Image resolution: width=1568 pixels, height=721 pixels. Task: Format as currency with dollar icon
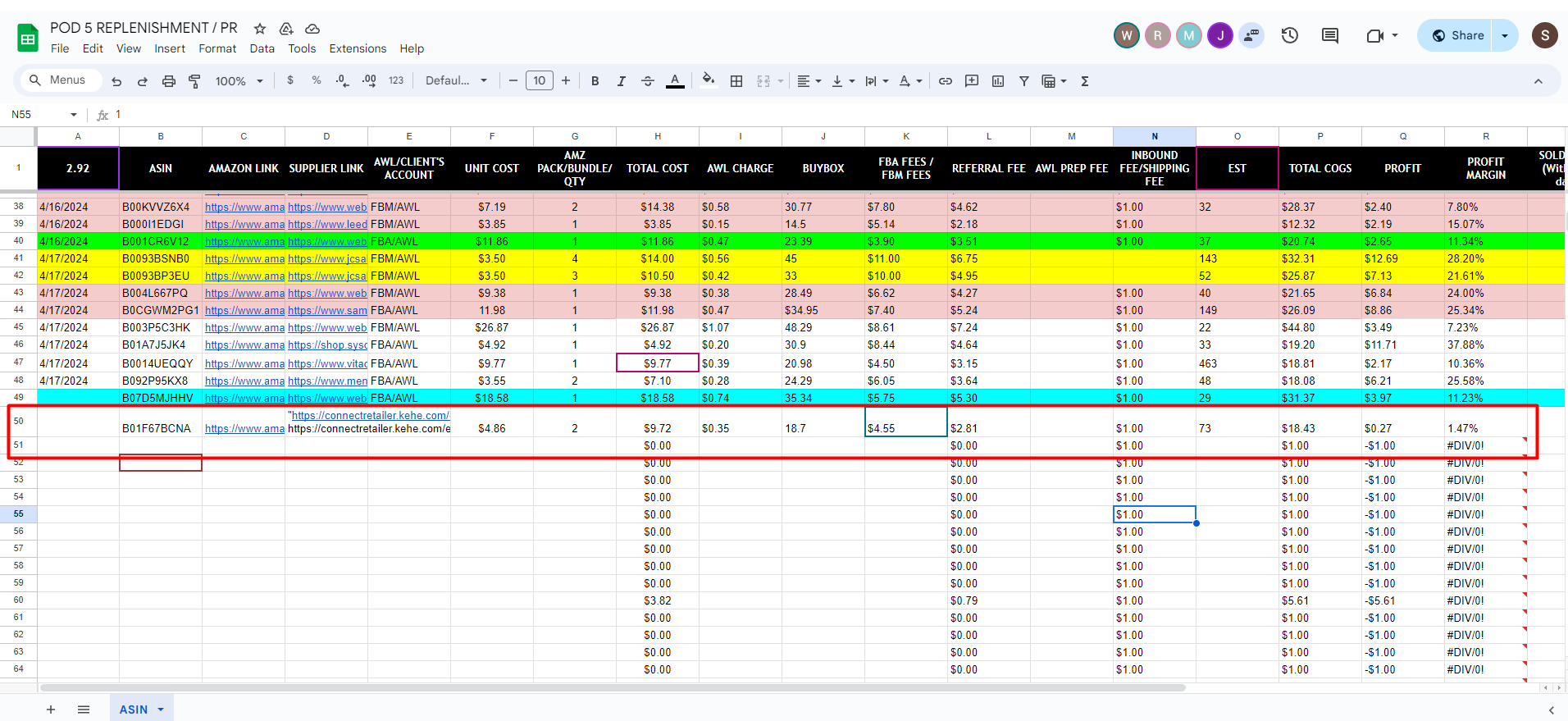point(290,80)
